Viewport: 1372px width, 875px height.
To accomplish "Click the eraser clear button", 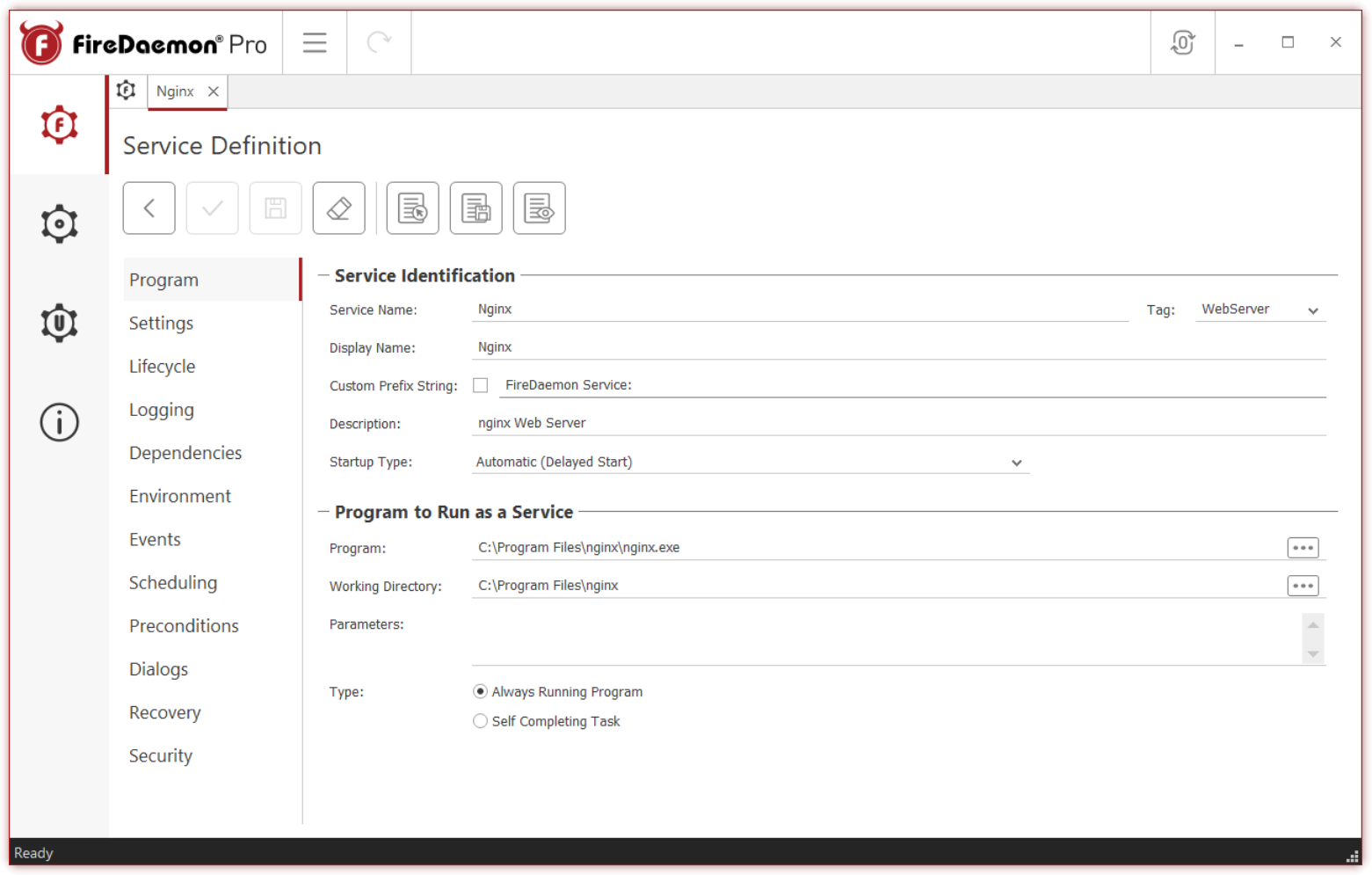I will coord(339,208).
